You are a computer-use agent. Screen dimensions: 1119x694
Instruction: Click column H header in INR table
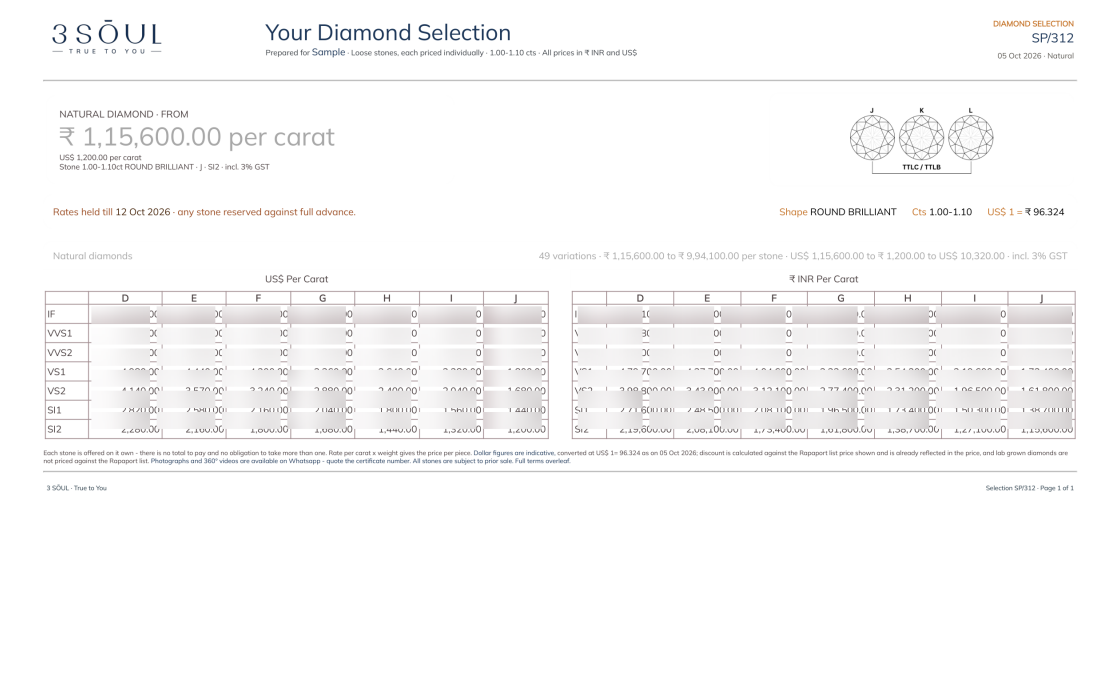pos(908,298)
